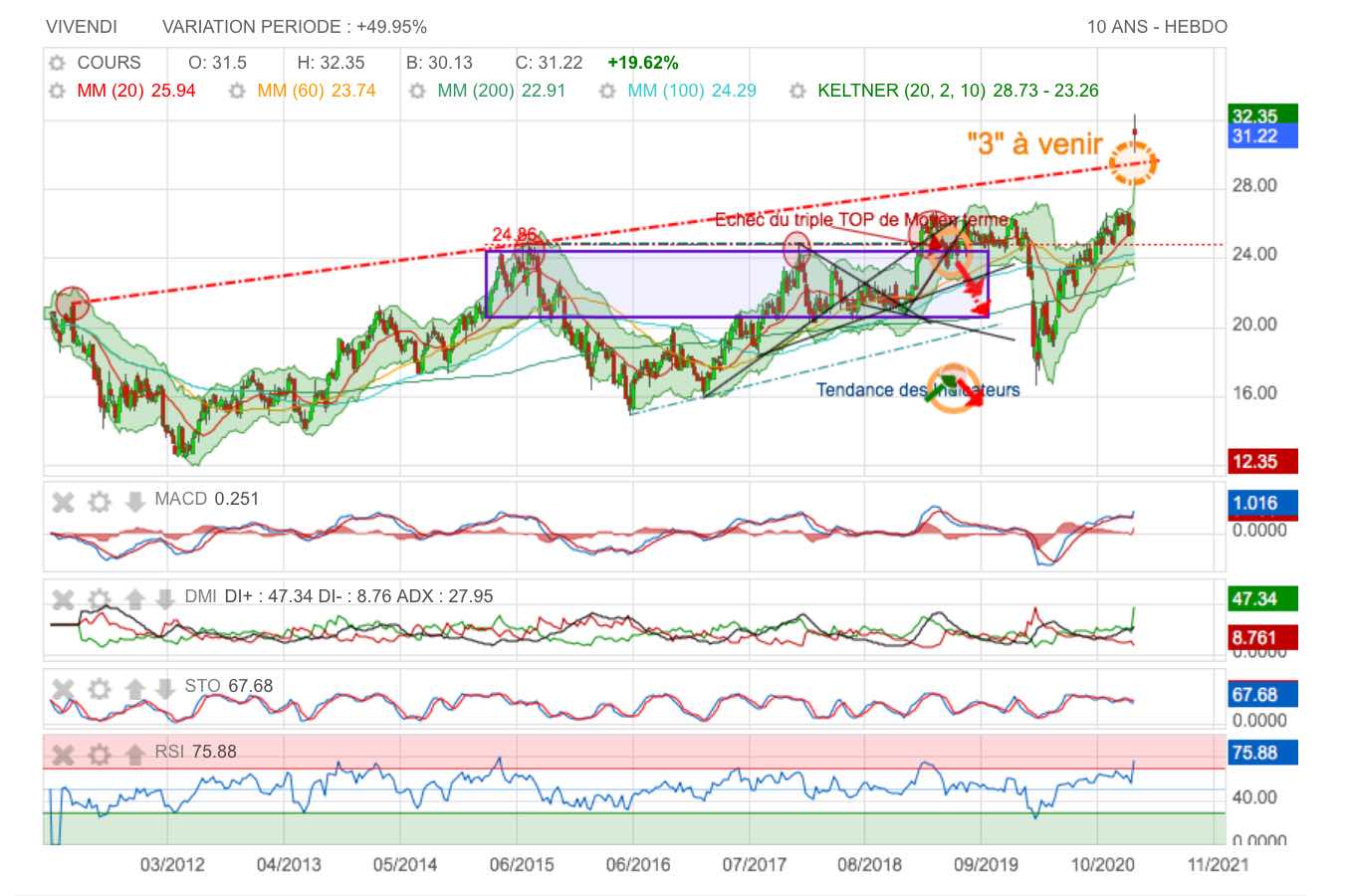Click the red 12.35 low price tag
The width and height of the screenshot is (1352, 896).
click(x=1262, y=461)
